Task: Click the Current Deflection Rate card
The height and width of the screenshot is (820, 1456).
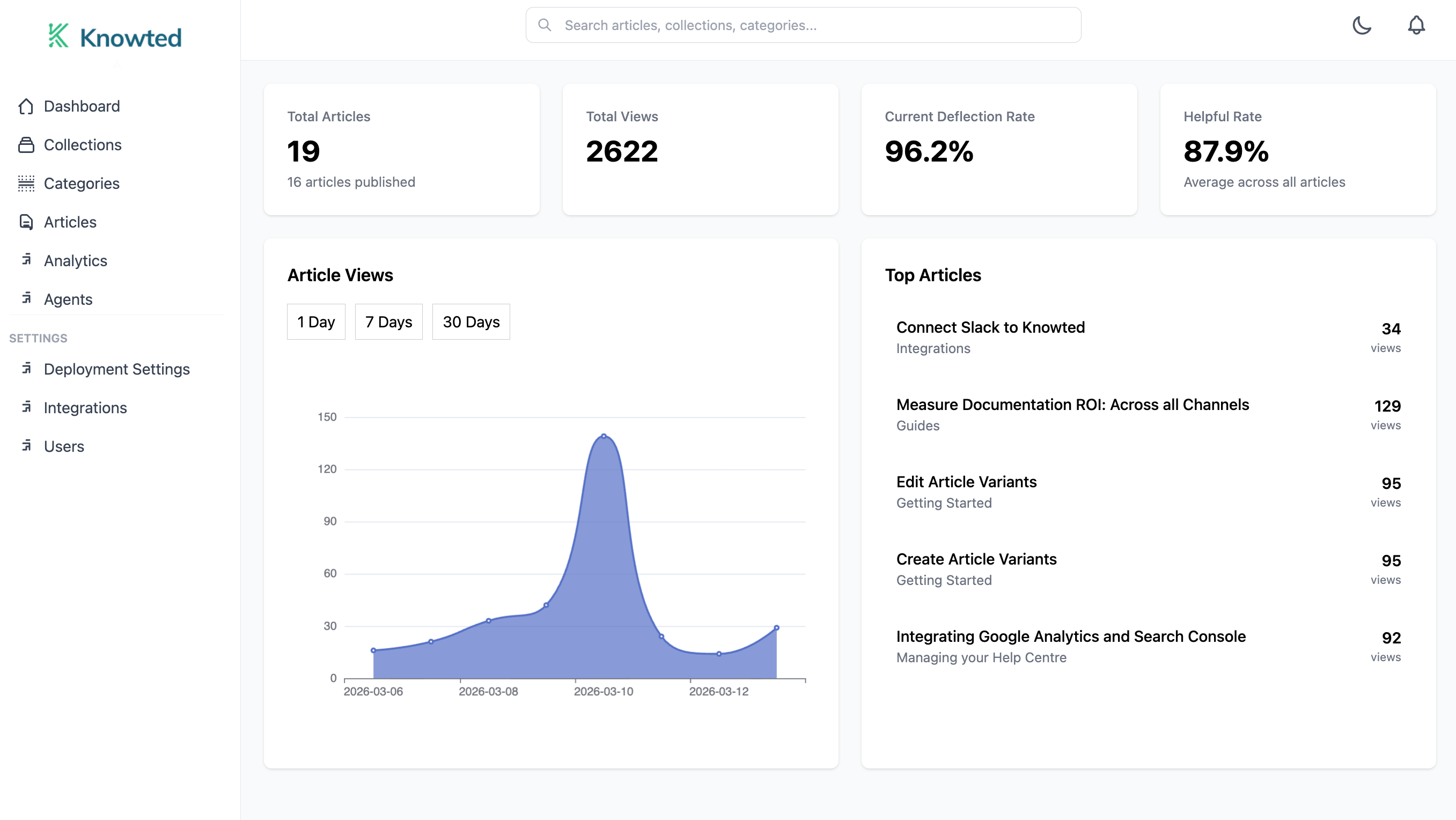Action: [x=999, y=149]
